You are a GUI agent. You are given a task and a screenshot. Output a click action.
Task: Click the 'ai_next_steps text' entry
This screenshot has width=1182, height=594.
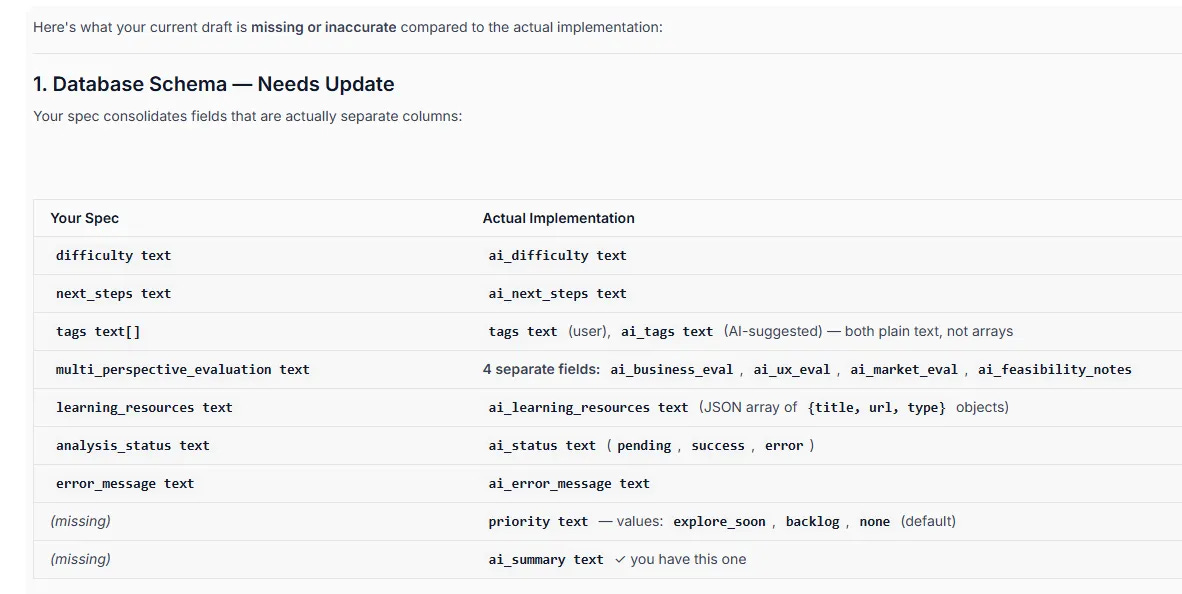coord(557,294)
